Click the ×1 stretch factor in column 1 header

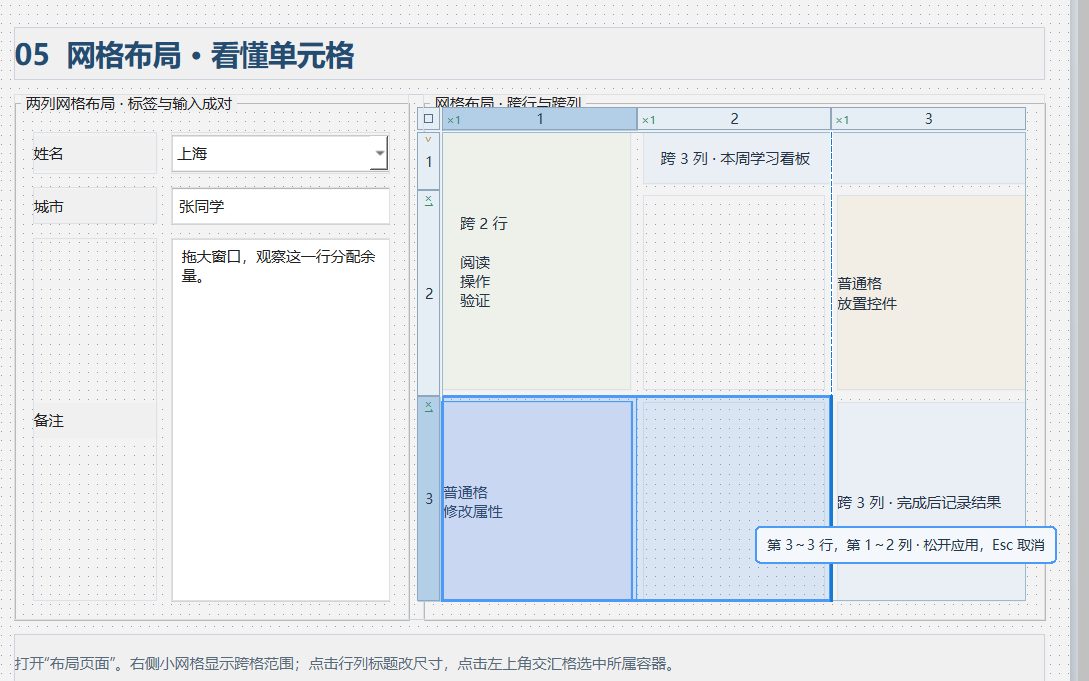coord(454,120)
